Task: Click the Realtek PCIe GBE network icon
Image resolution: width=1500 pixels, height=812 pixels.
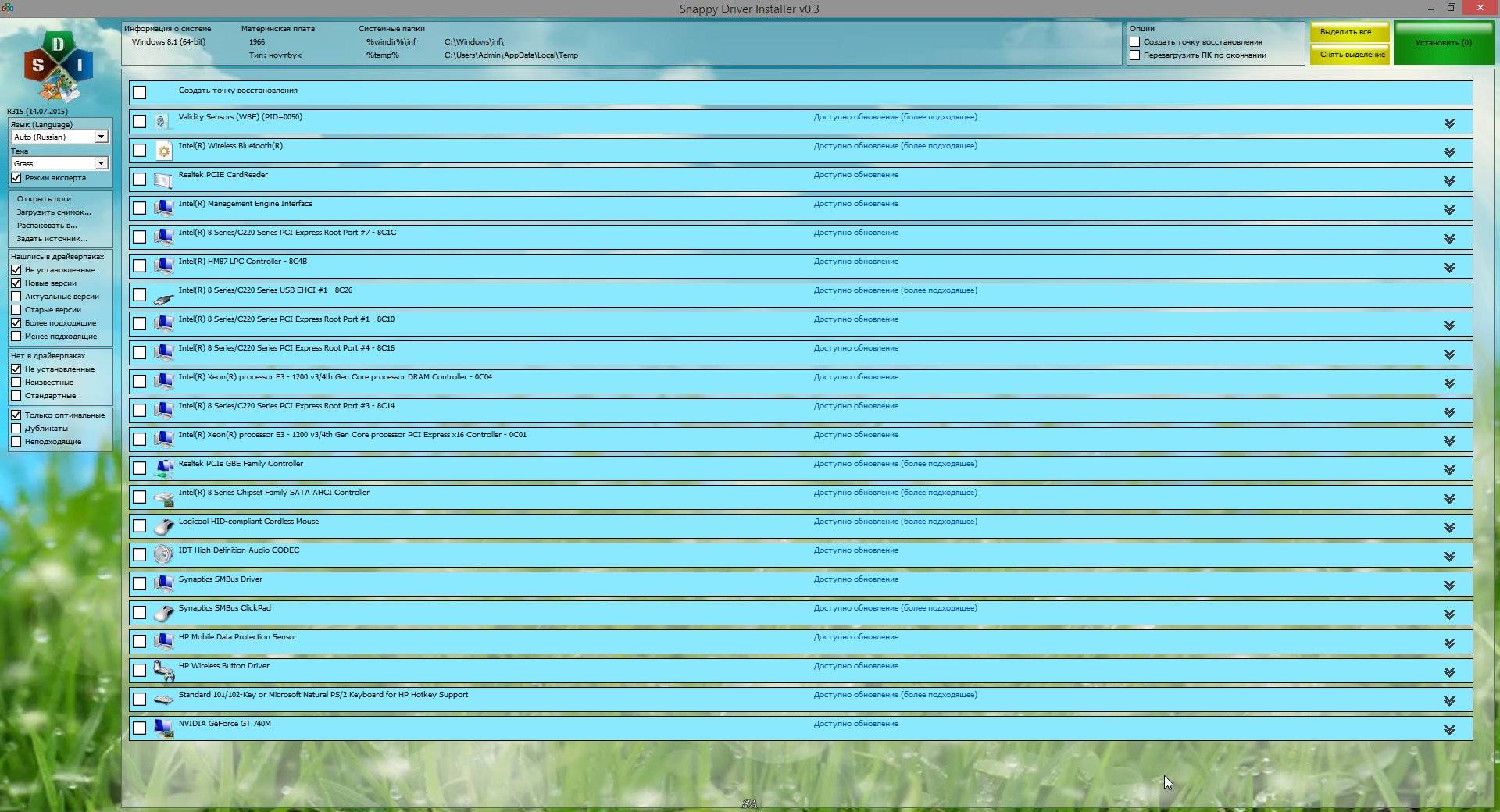Action: coord(162,468)
